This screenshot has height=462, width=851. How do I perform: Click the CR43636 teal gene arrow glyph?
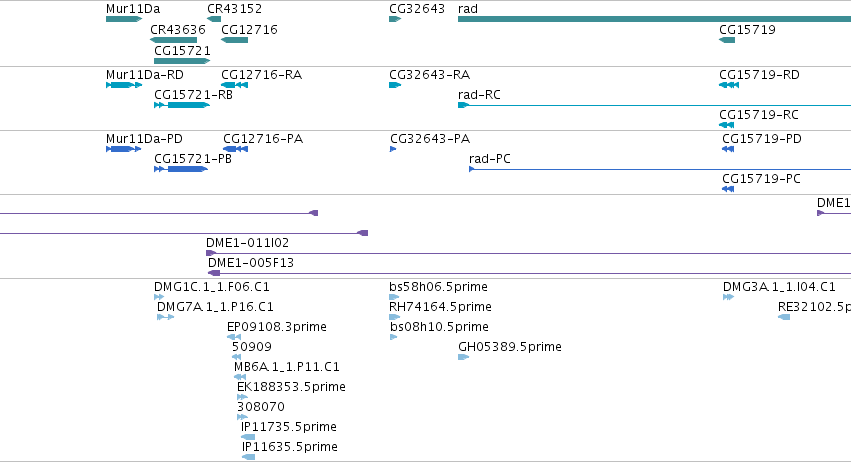[174, 40]
